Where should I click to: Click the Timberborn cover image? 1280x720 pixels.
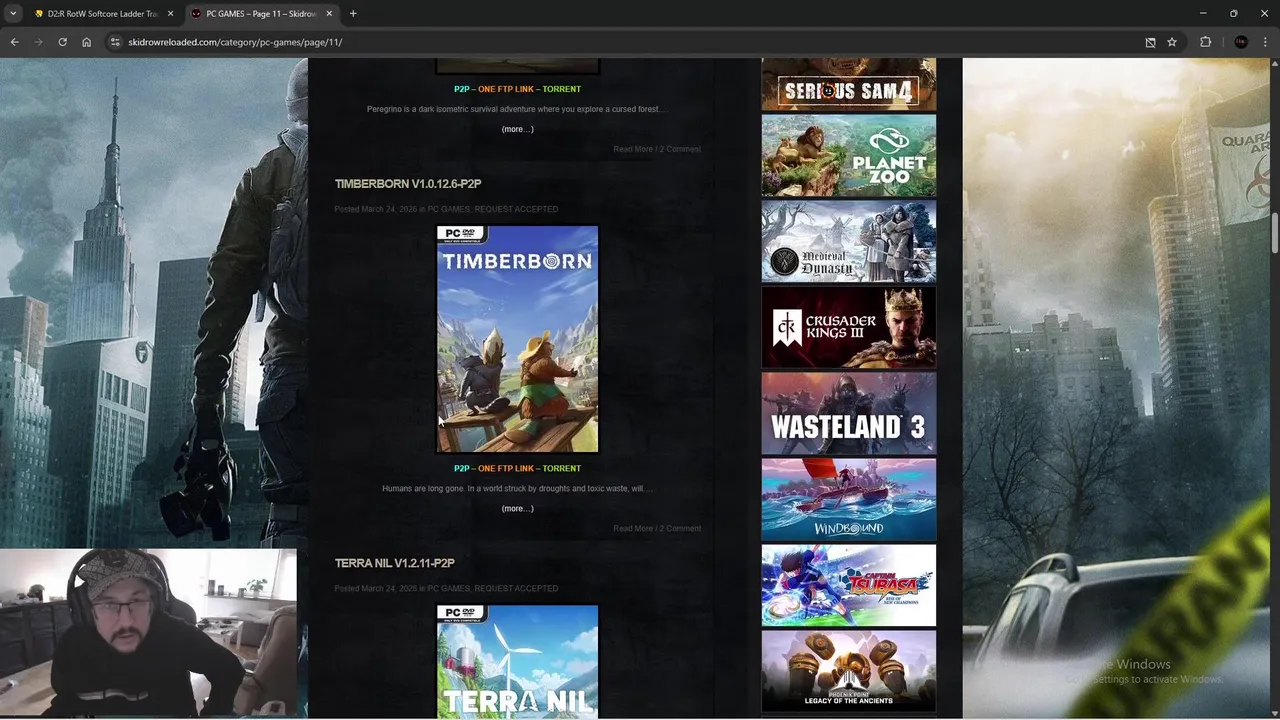pyautogui.click(x=517, y=339)
